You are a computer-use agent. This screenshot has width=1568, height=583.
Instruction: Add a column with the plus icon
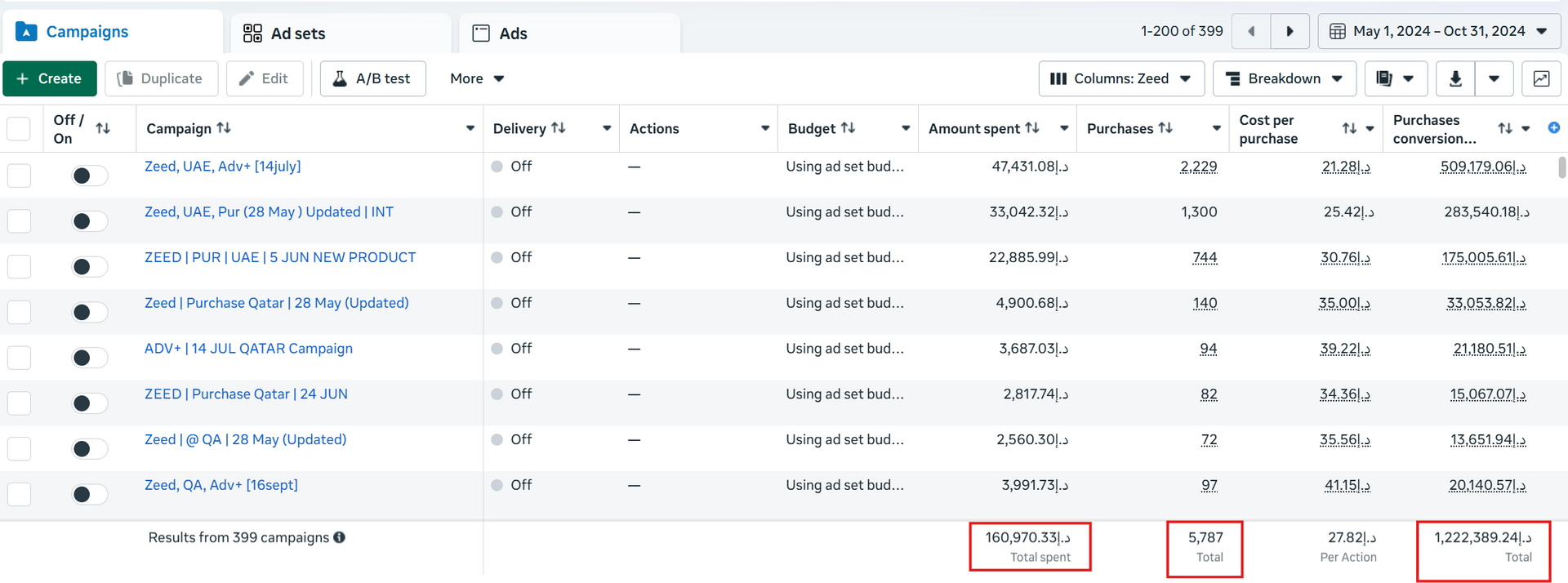pos(1554,127)
